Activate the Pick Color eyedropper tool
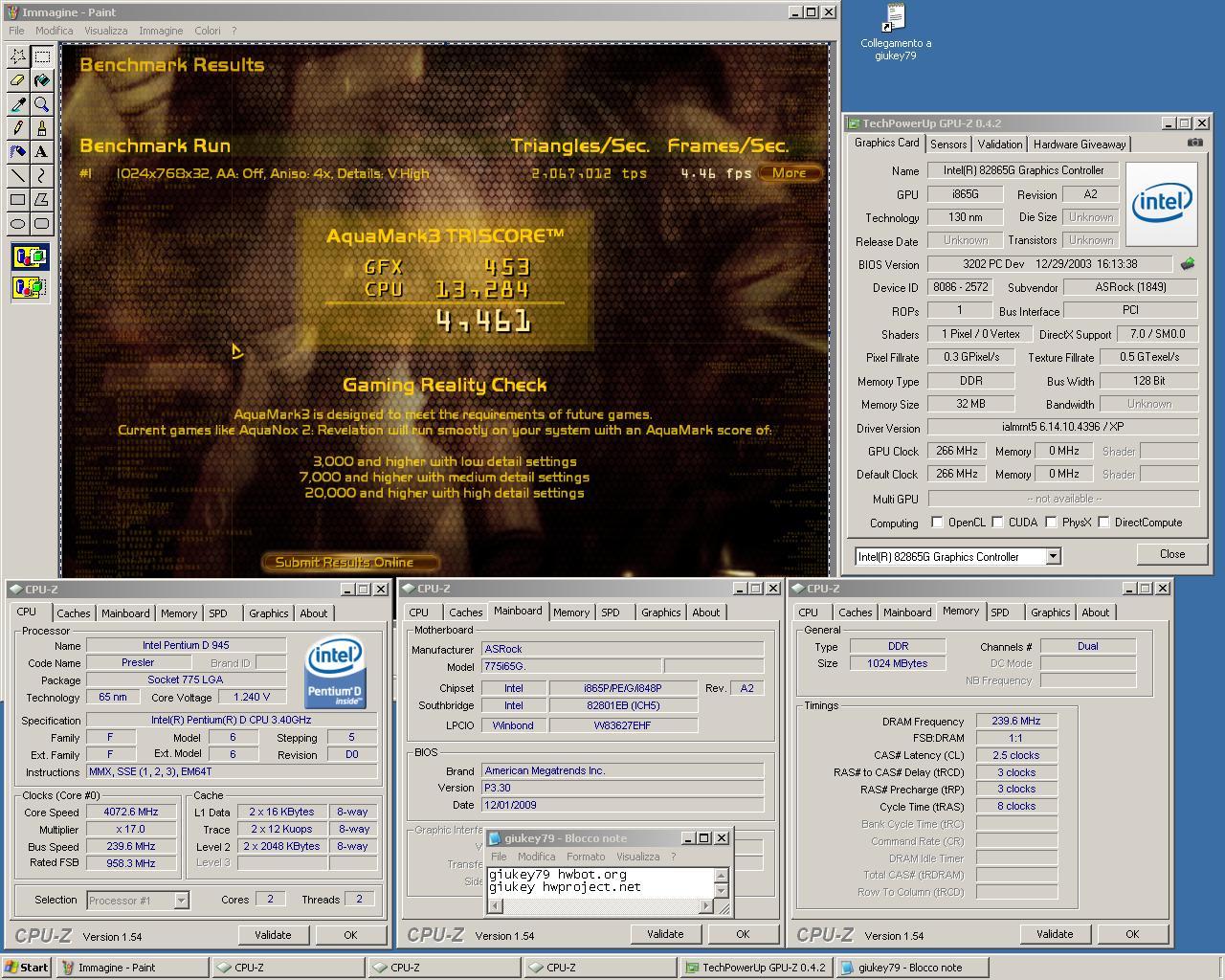The image size is (1225, 980). pos(18,104)
